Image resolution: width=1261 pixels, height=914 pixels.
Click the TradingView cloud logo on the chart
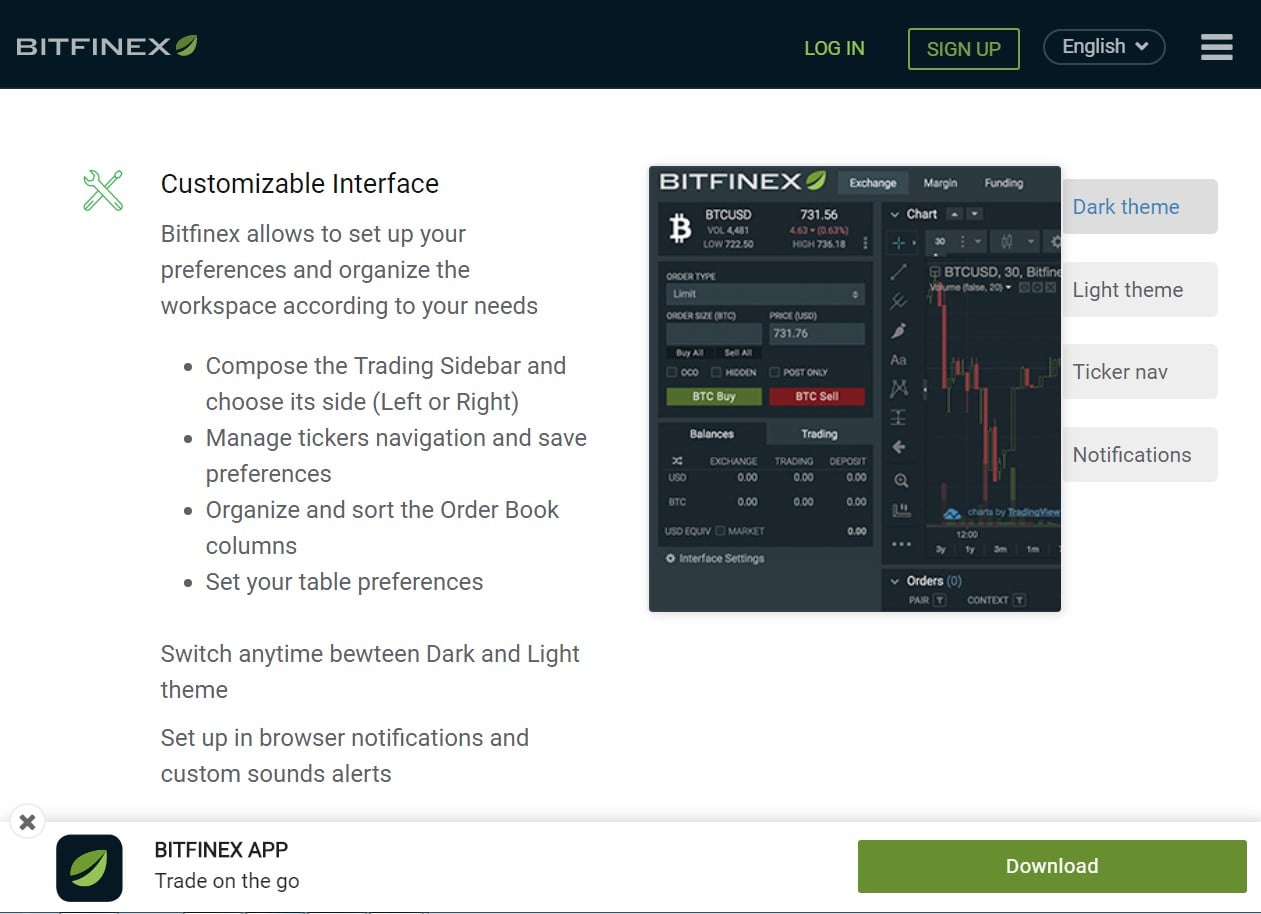click(x=950, y=514)
